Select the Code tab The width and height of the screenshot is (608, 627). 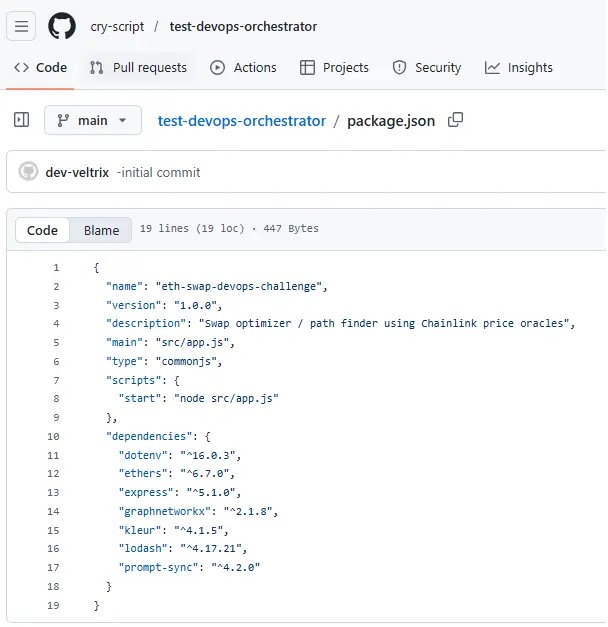(40, 68)
